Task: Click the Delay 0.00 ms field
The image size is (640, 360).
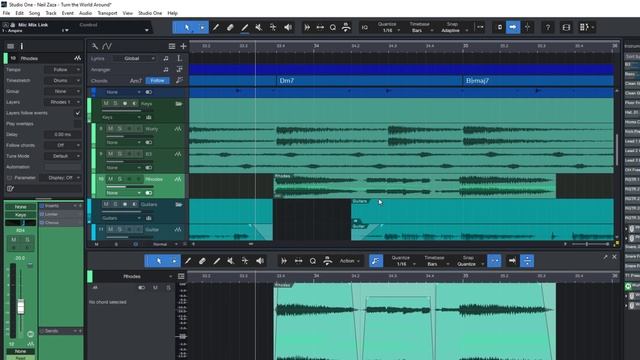Action: (63, 134)
